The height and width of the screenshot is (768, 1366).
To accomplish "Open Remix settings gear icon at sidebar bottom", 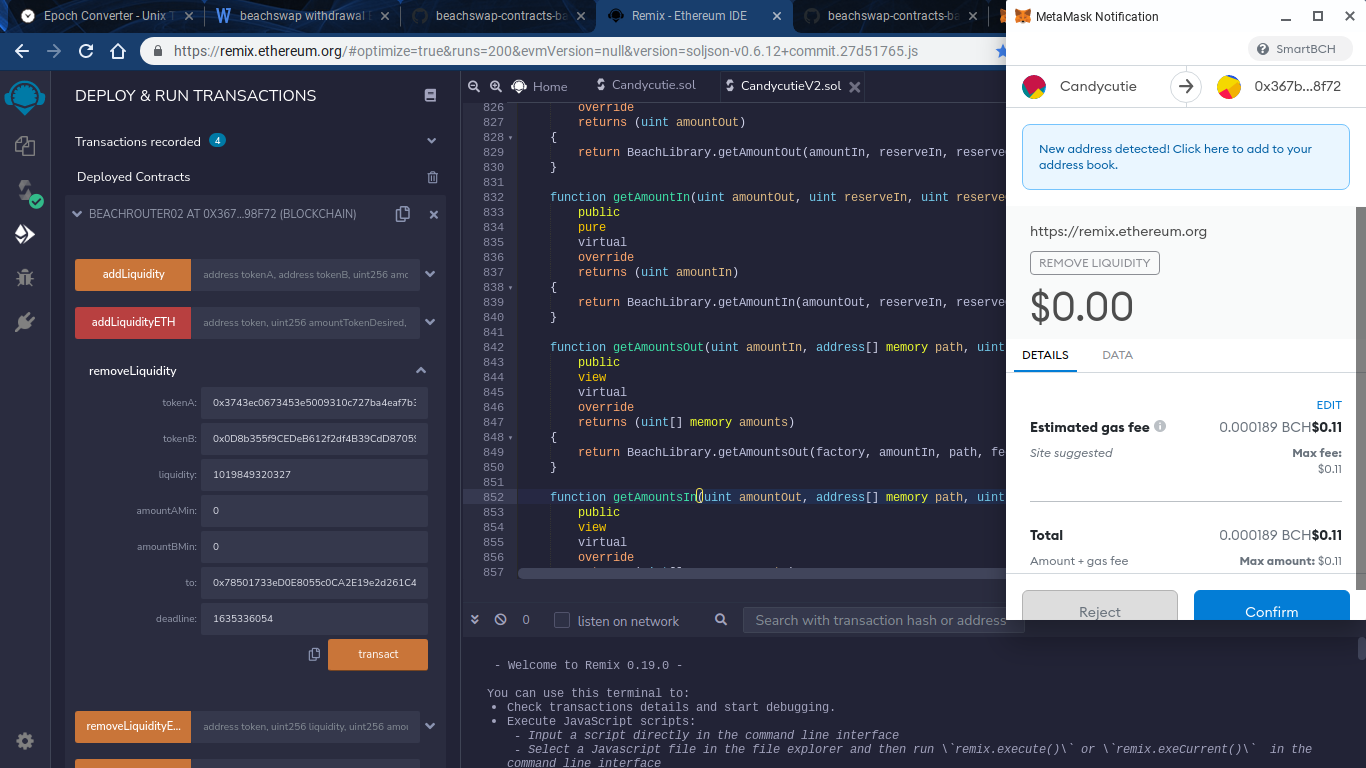I will coord(25,741).
